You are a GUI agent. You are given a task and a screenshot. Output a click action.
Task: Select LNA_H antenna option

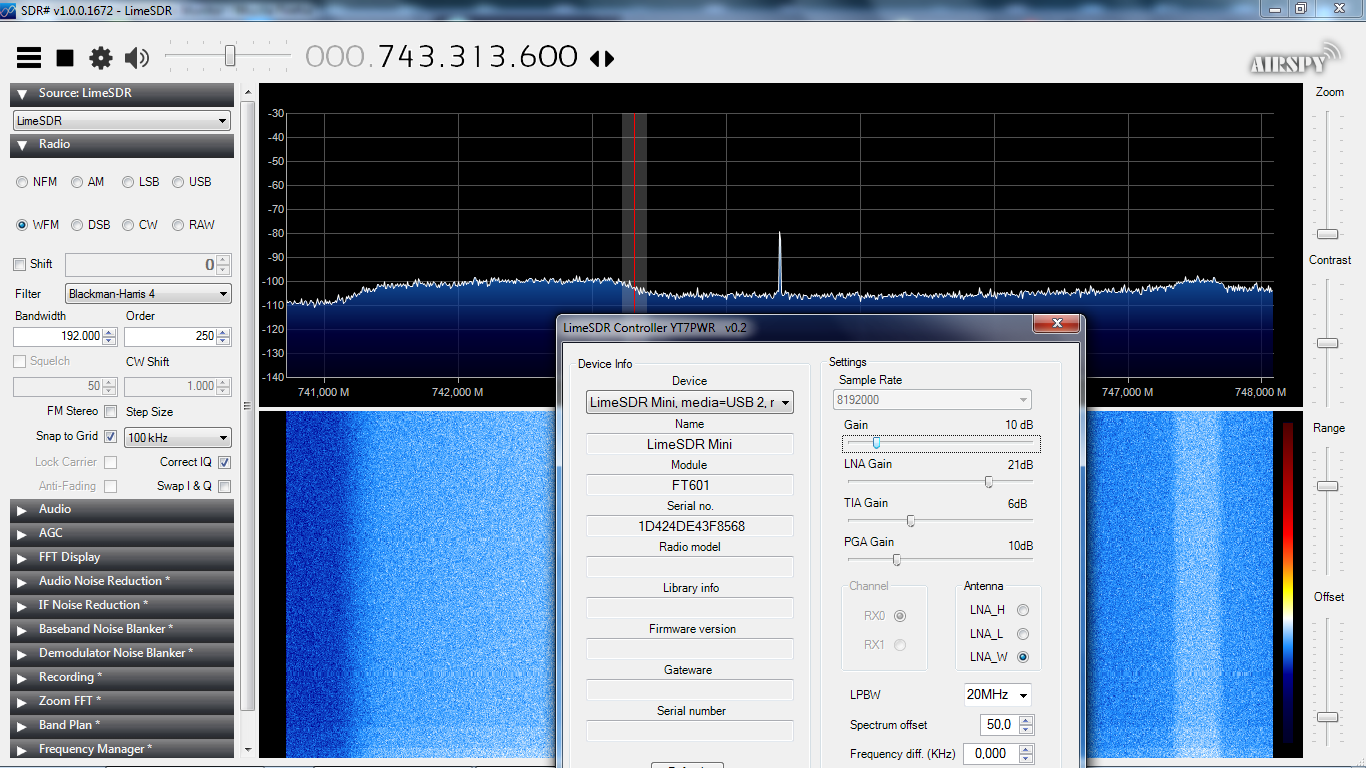tap(1022, 610)
